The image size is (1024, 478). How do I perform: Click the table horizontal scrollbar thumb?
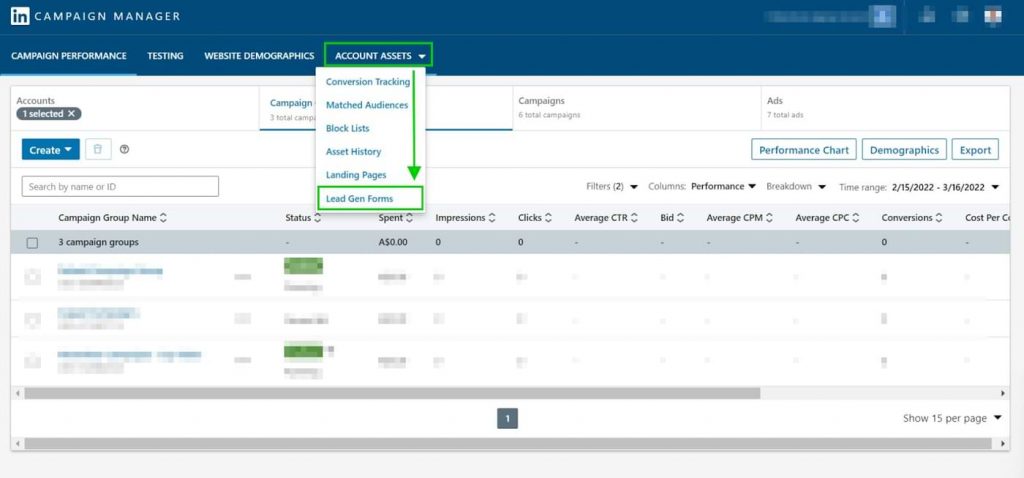pyautogui.click(x=392, y=394)
